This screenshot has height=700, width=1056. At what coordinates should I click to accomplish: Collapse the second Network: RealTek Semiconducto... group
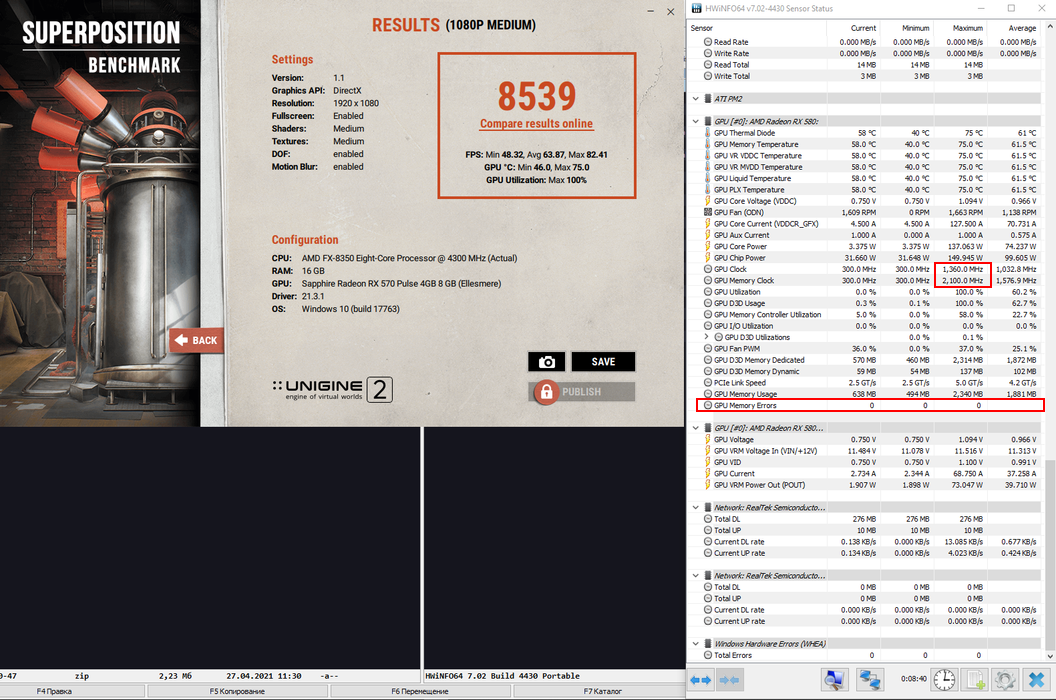[x=696, y=575]
